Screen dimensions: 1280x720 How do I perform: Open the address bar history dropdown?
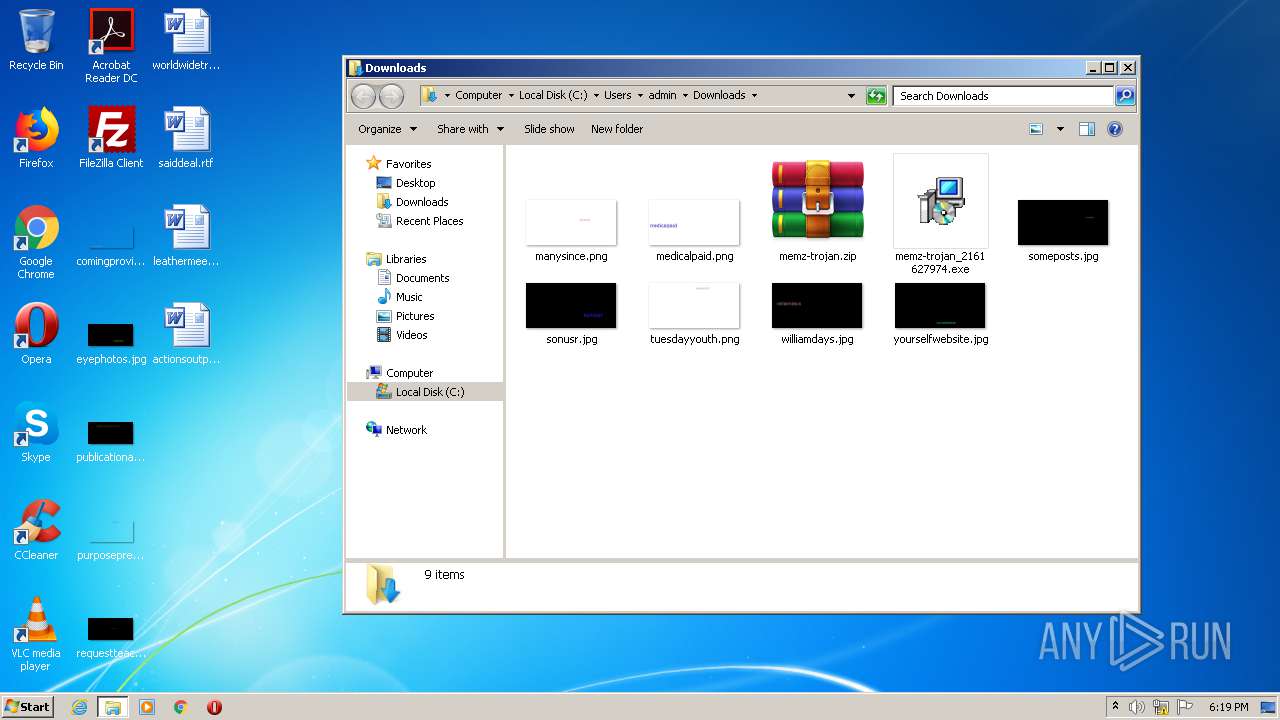(851, 96)
